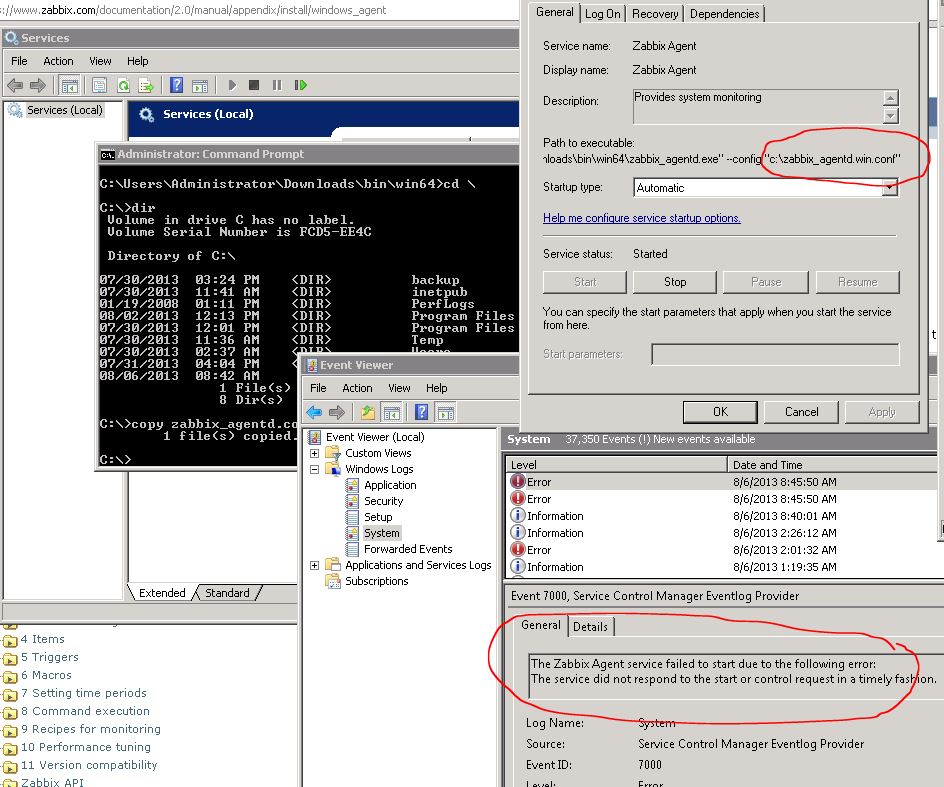Viewport: 944px width, 787px height.
Task: Click Event Viewer window title icon
Action: pos(312,366)
